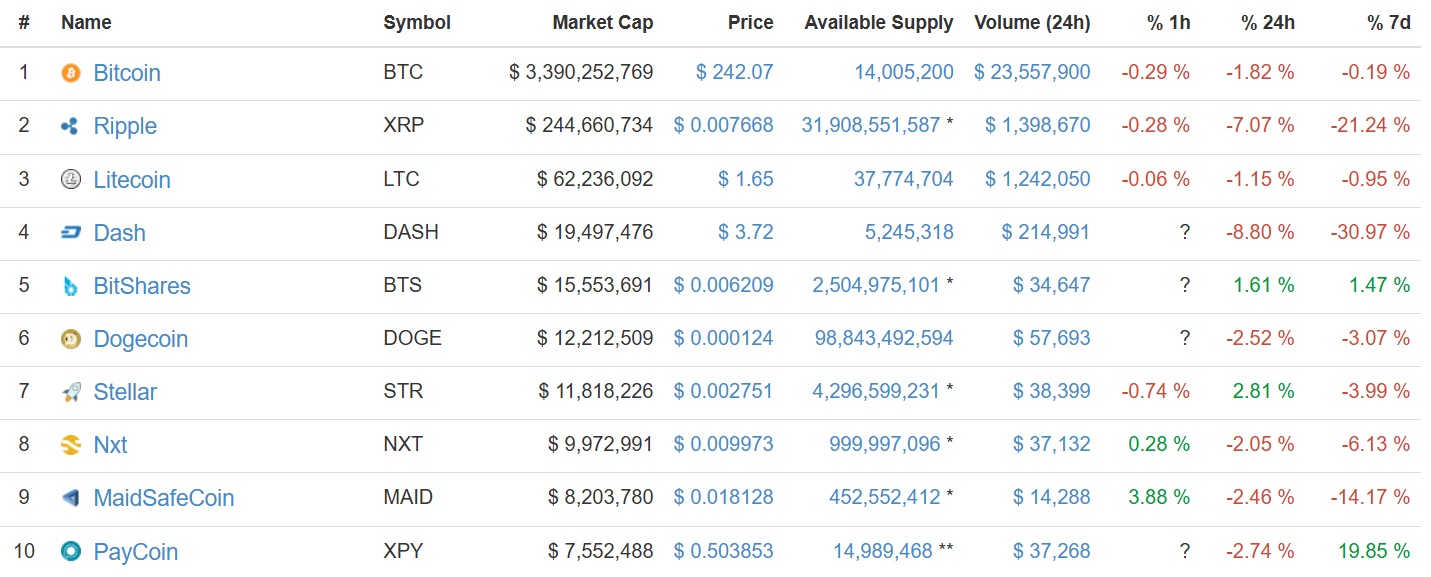The height and width of the screenshot is (577, 1431).
Task: Open the MaidSafeCoin name link
Action: 164,498
